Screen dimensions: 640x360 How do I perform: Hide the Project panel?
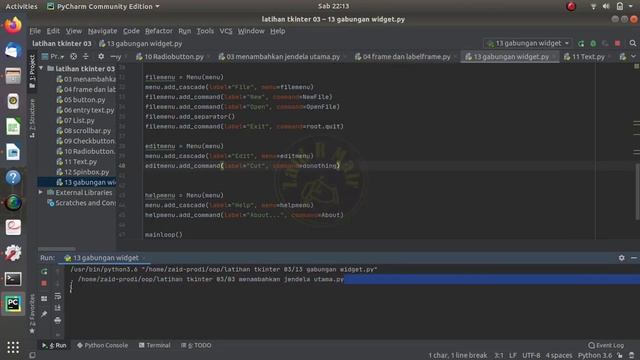[113, 56]
